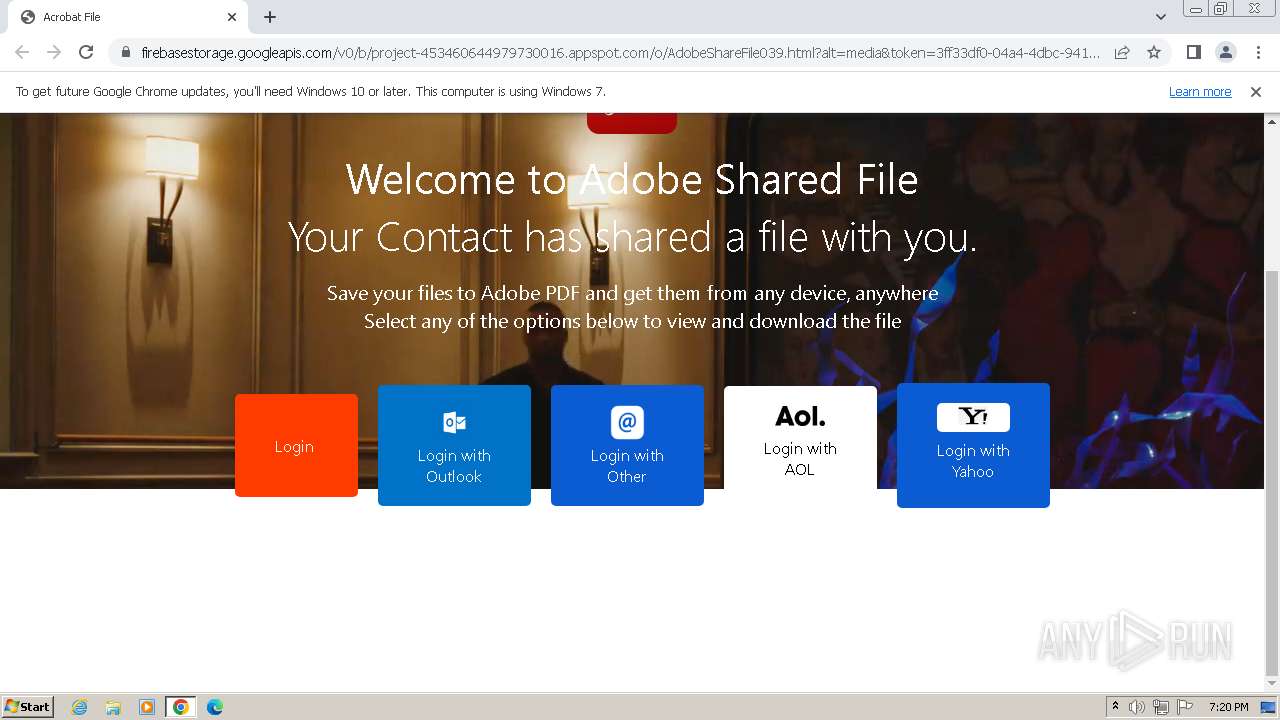
Task: Open Chrome three-dot menu
Action: coord(1258,52)
